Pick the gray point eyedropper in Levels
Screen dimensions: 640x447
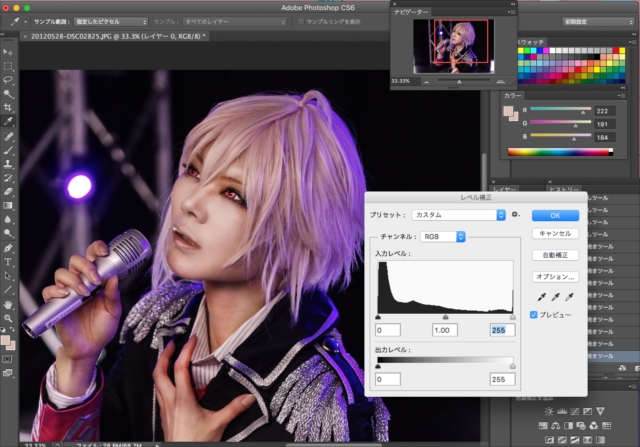[555, 297]
